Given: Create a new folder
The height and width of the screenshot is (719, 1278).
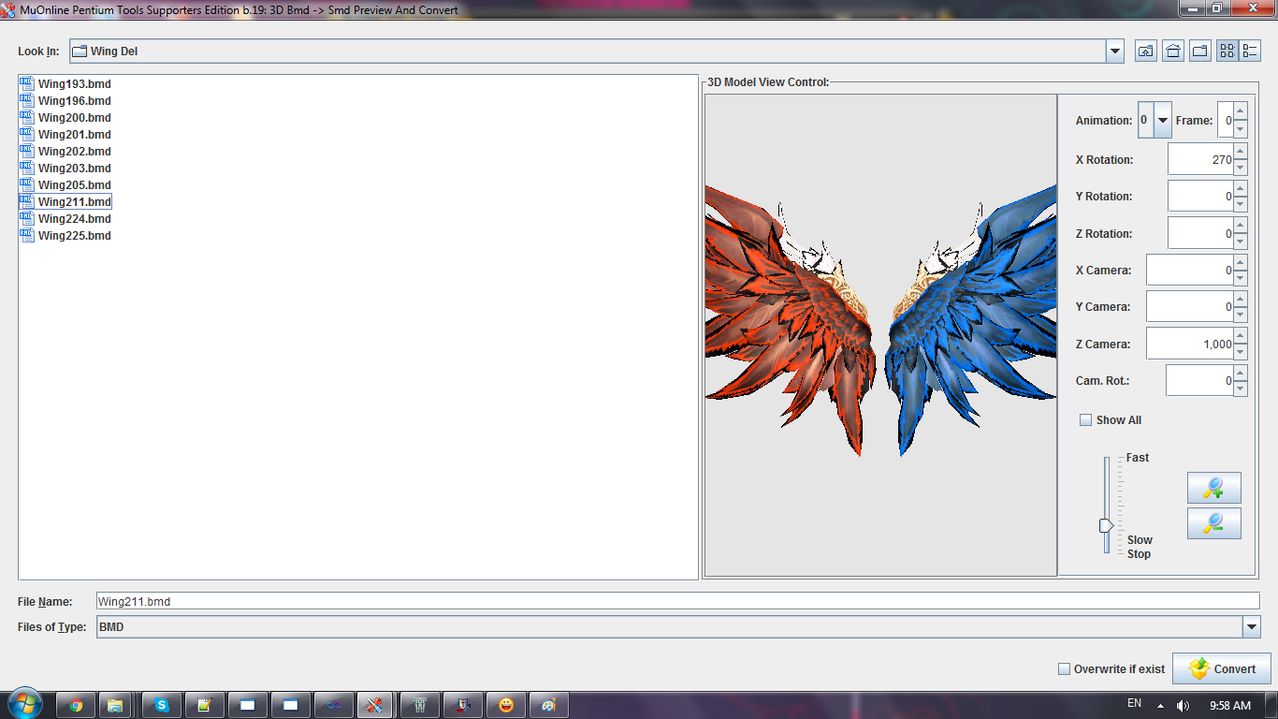Looking at the screenshot, I should tap(1200, 51).
